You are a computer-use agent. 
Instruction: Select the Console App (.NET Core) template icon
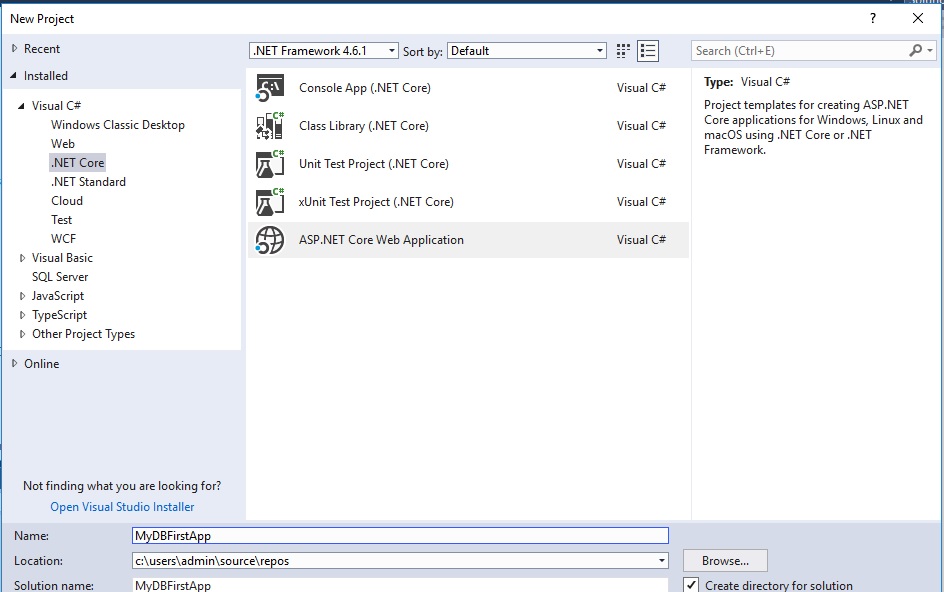tap(270, 87)
